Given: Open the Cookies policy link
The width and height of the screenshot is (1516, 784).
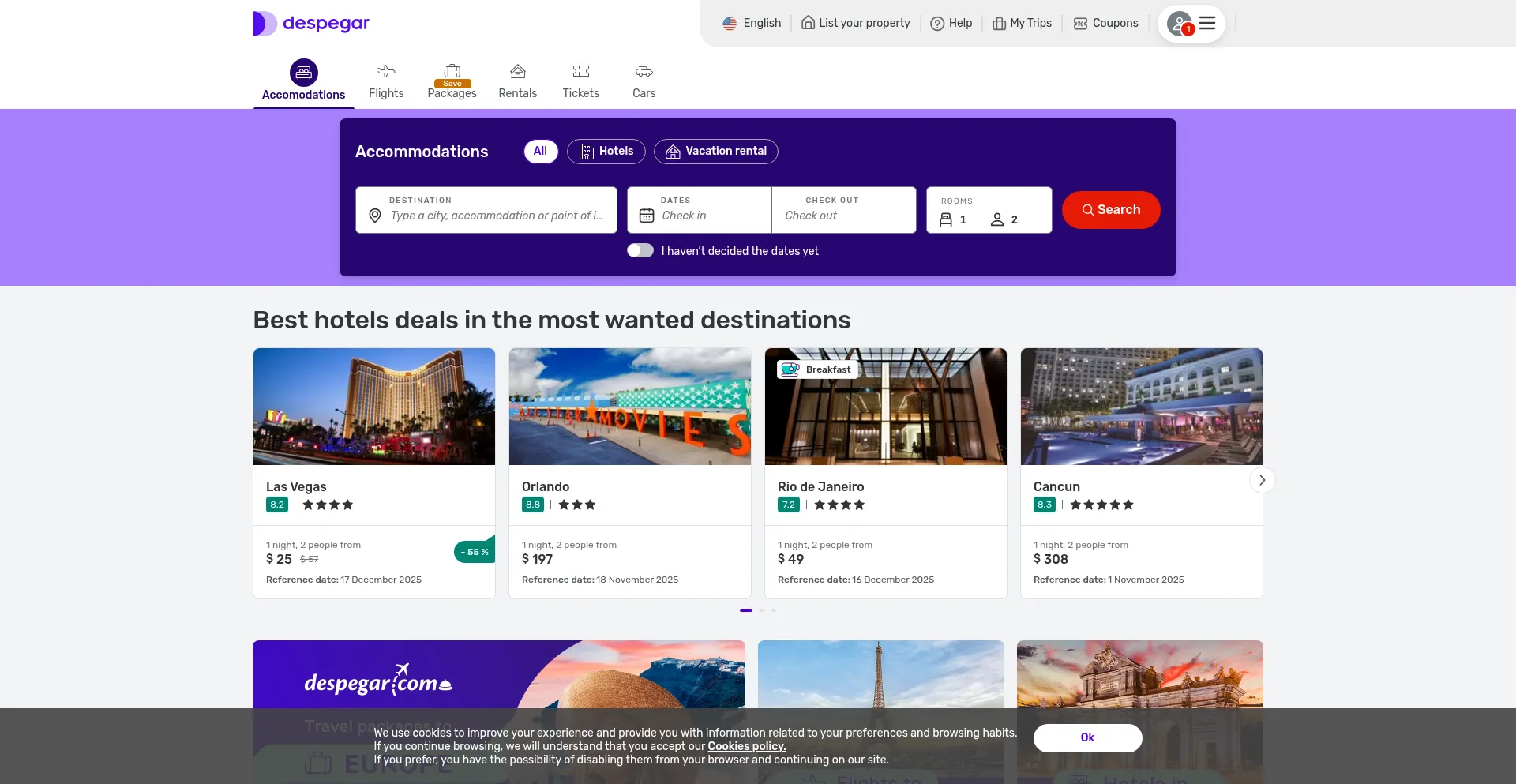Looking at the screenshot, I should point(746,747).
